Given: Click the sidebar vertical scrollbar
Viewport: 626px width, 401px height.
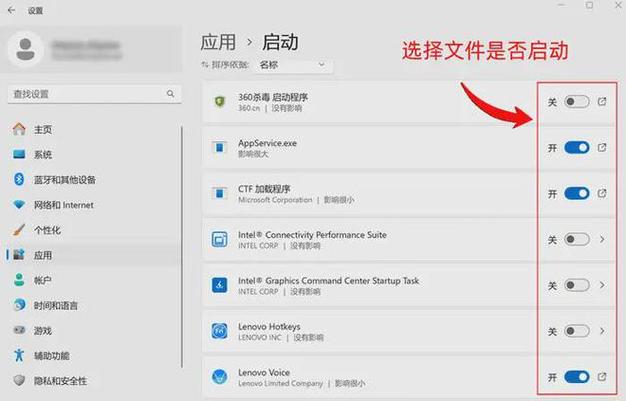Looking at the screenshot, I should (x=182, y=246).
